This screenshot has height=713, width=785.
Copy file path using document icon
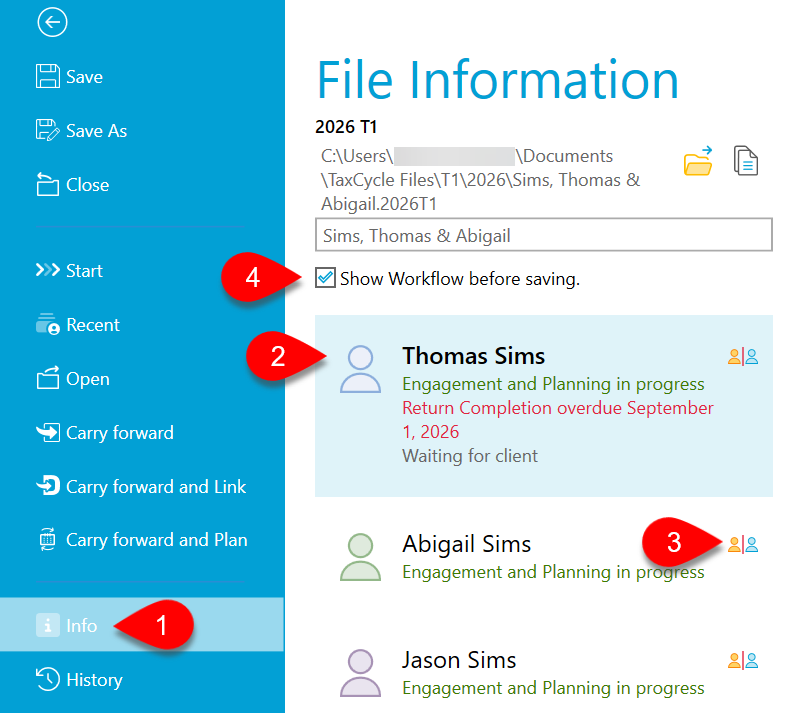click(x=746, y=161)
